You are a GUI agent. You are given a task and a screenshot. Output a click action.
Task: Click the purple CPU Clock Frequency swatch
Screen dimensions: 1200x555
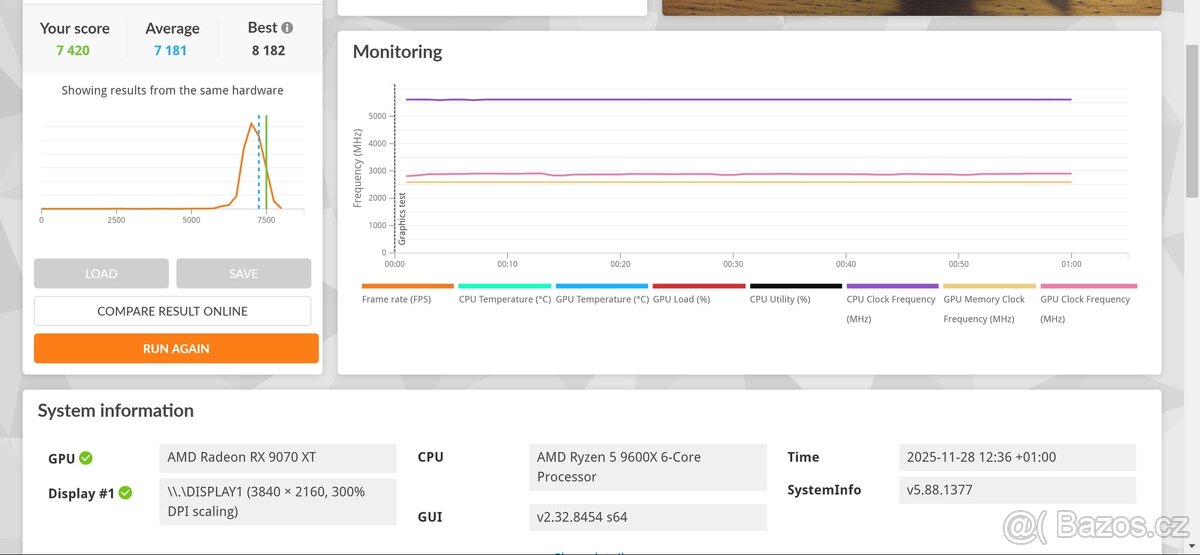[892, 286]
